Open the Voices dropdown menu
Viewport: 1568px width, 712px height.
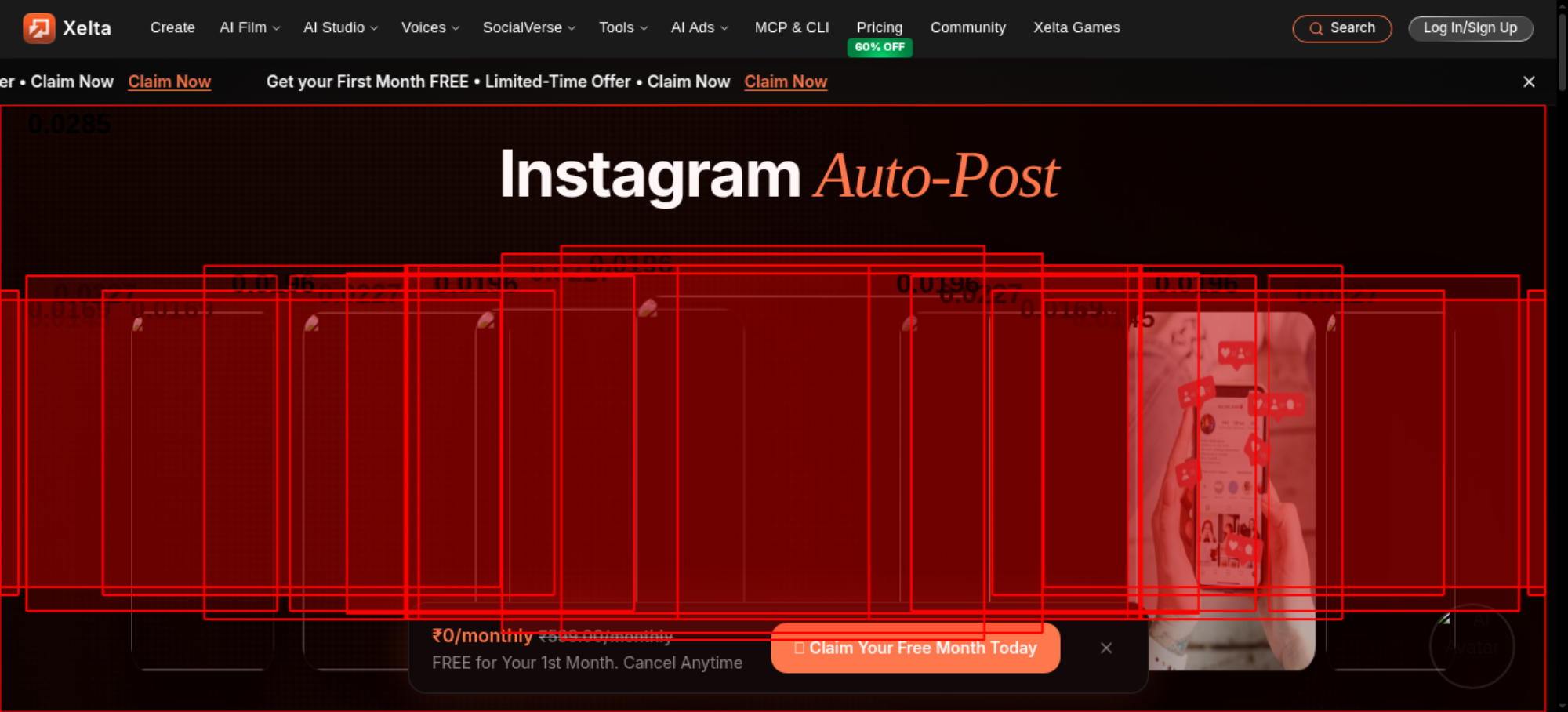pos(430,27)
